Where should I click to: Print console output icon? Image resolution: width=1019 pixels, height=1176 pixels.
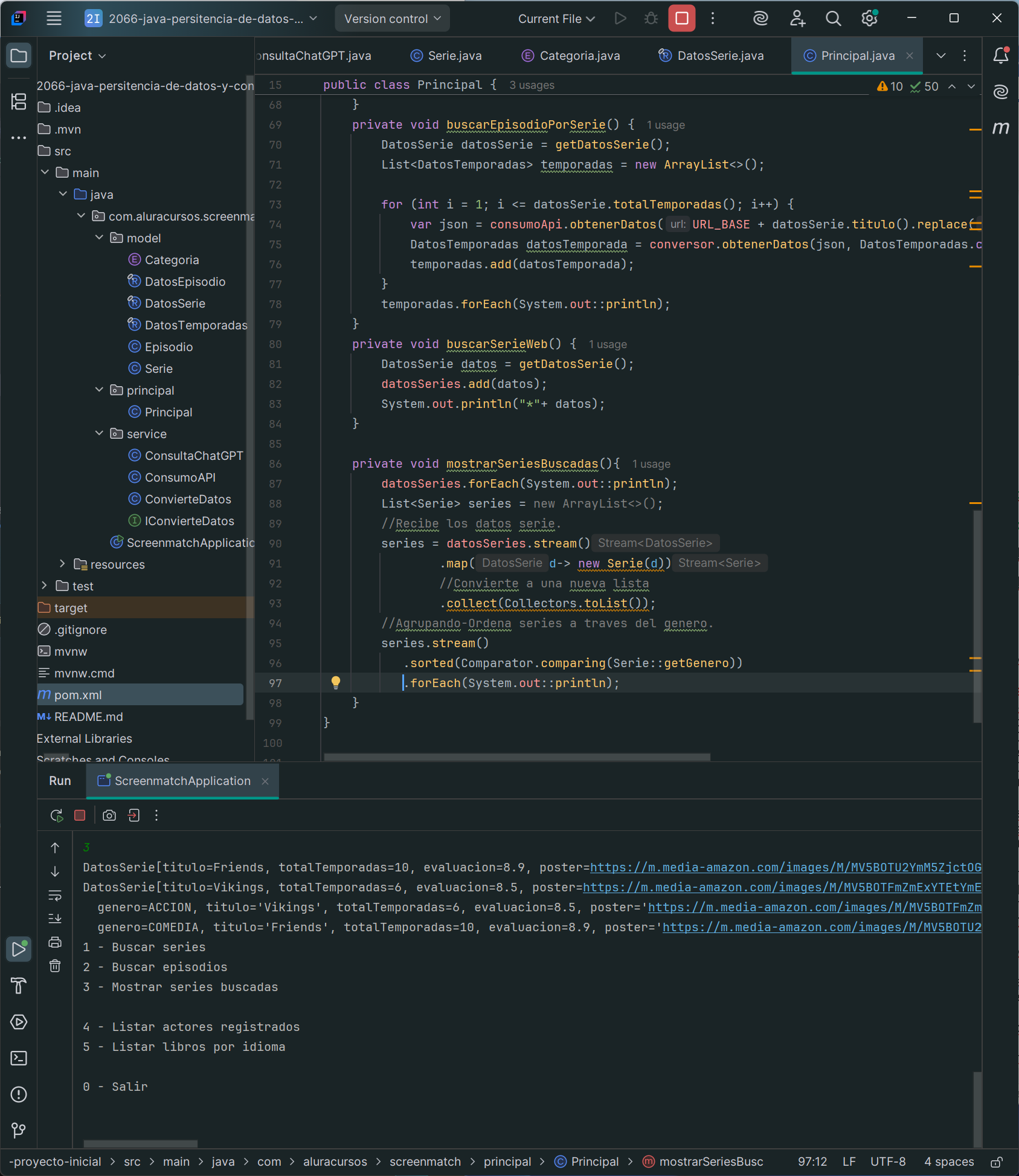(x=55, y=942)
